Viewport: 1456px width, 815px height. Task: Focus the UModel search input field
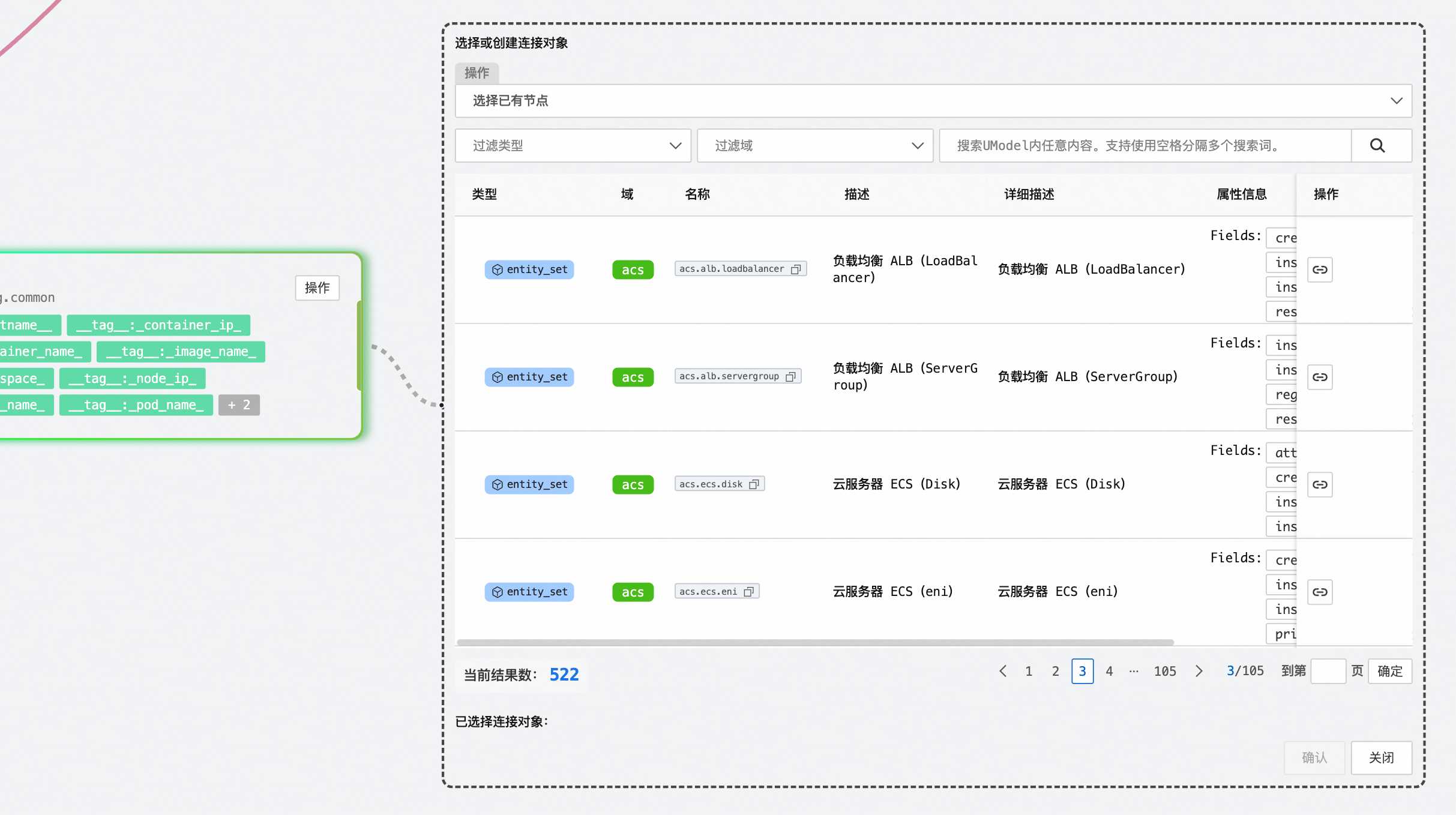click(x=1145, y=145)
